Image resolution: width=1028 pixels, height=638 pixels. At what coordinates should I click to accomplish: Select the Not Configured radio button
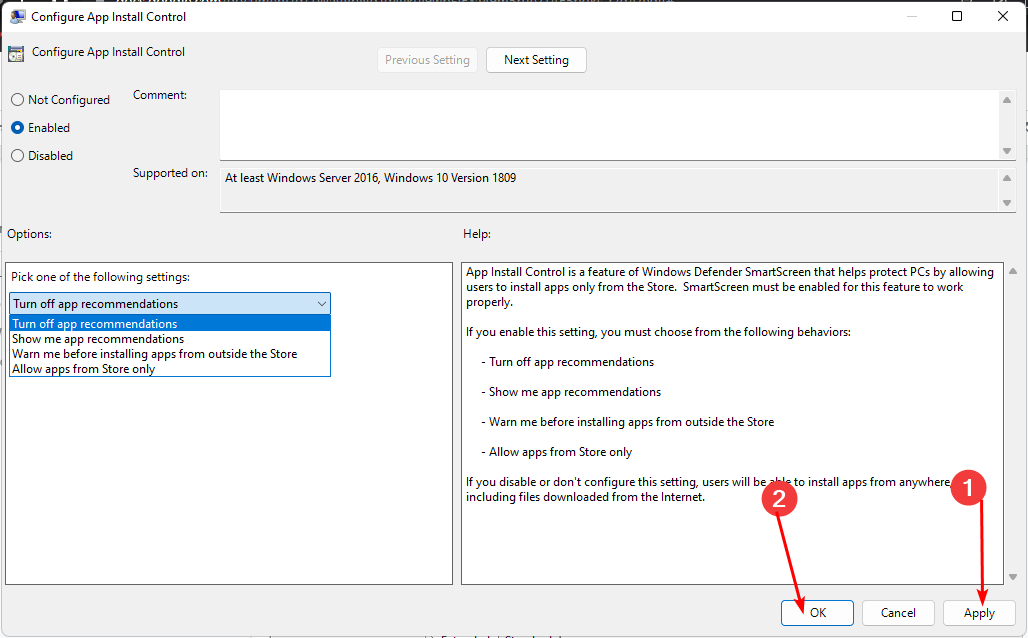tap(17, 100)
